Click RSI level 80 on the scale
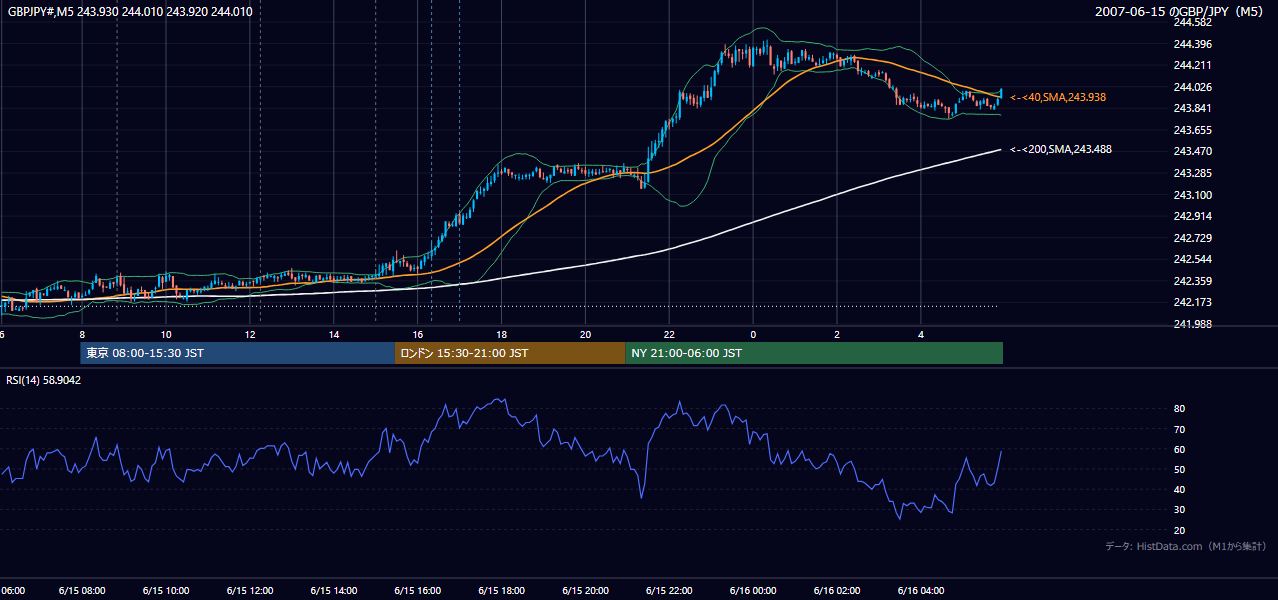This screenshot has height=600, width=1278. [x=1180, y=409]
